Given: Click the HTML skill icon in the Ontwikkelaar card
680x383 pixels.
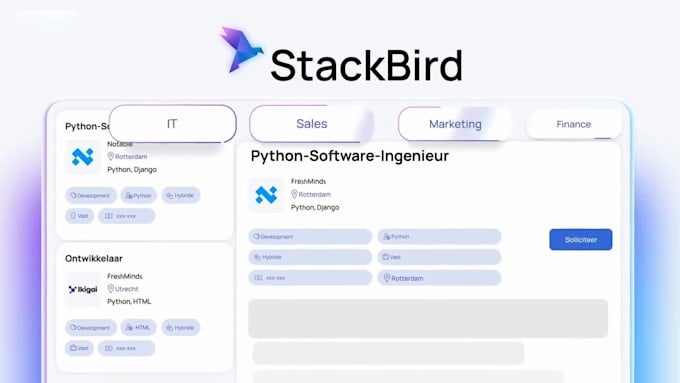Looking at the screenshot, I should click(x=129, y=327).
